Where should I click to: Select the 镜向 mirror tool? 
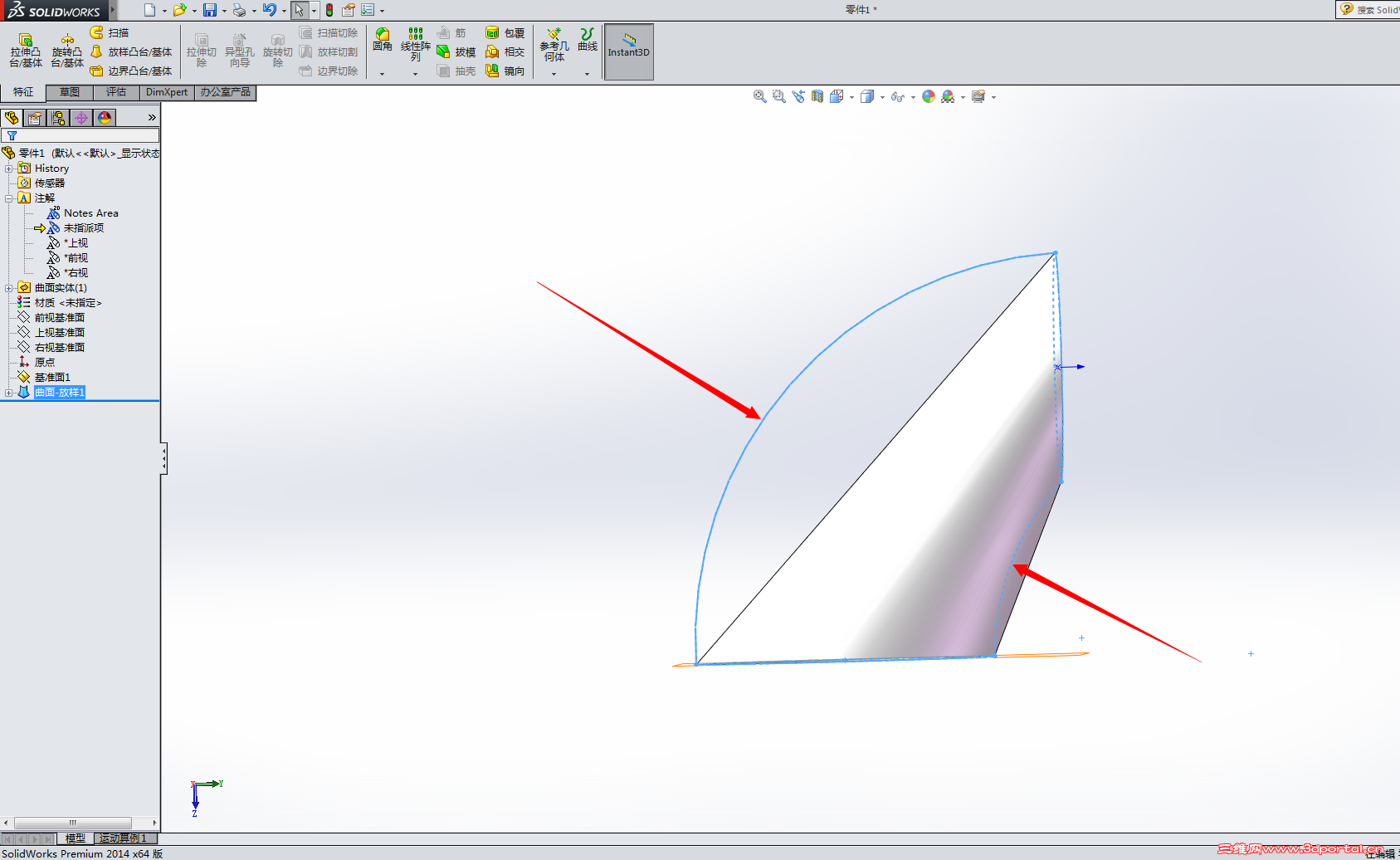[x=505, y=71]
